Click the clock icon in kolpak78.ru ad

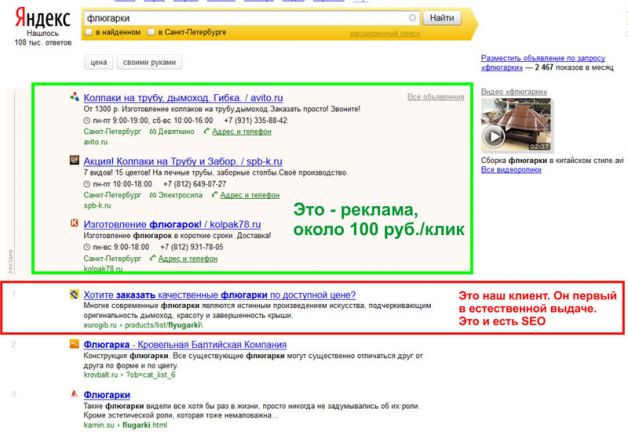pyautogui.click(x=87, y=247)
